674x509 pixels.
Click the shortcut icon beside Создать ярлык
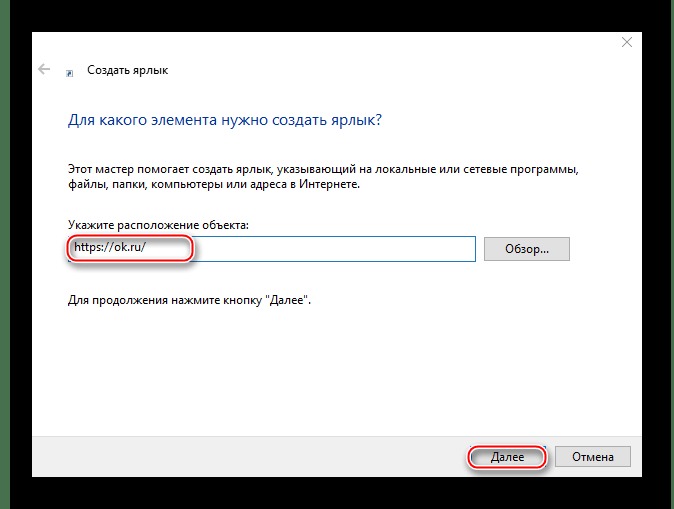tap(70, 74)
